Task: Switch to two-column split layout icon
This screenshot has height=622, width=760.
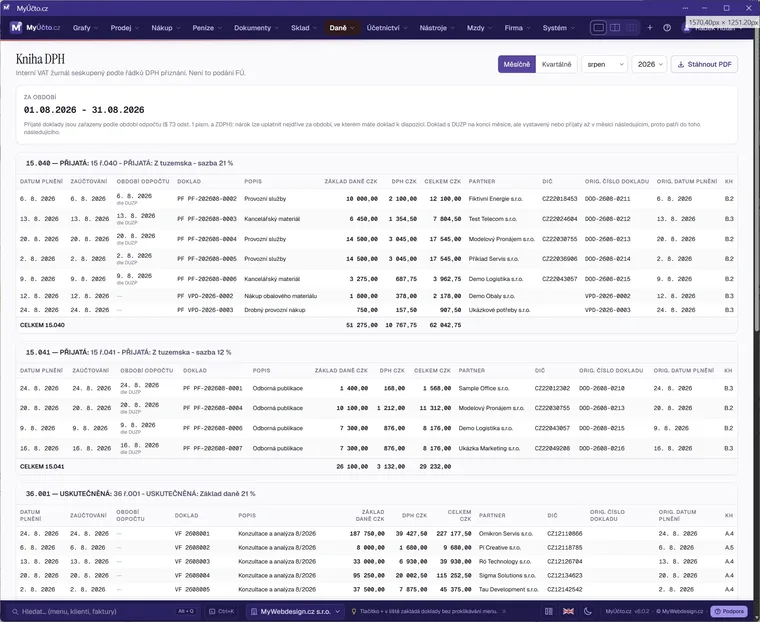Action: (x=615, y=28)
